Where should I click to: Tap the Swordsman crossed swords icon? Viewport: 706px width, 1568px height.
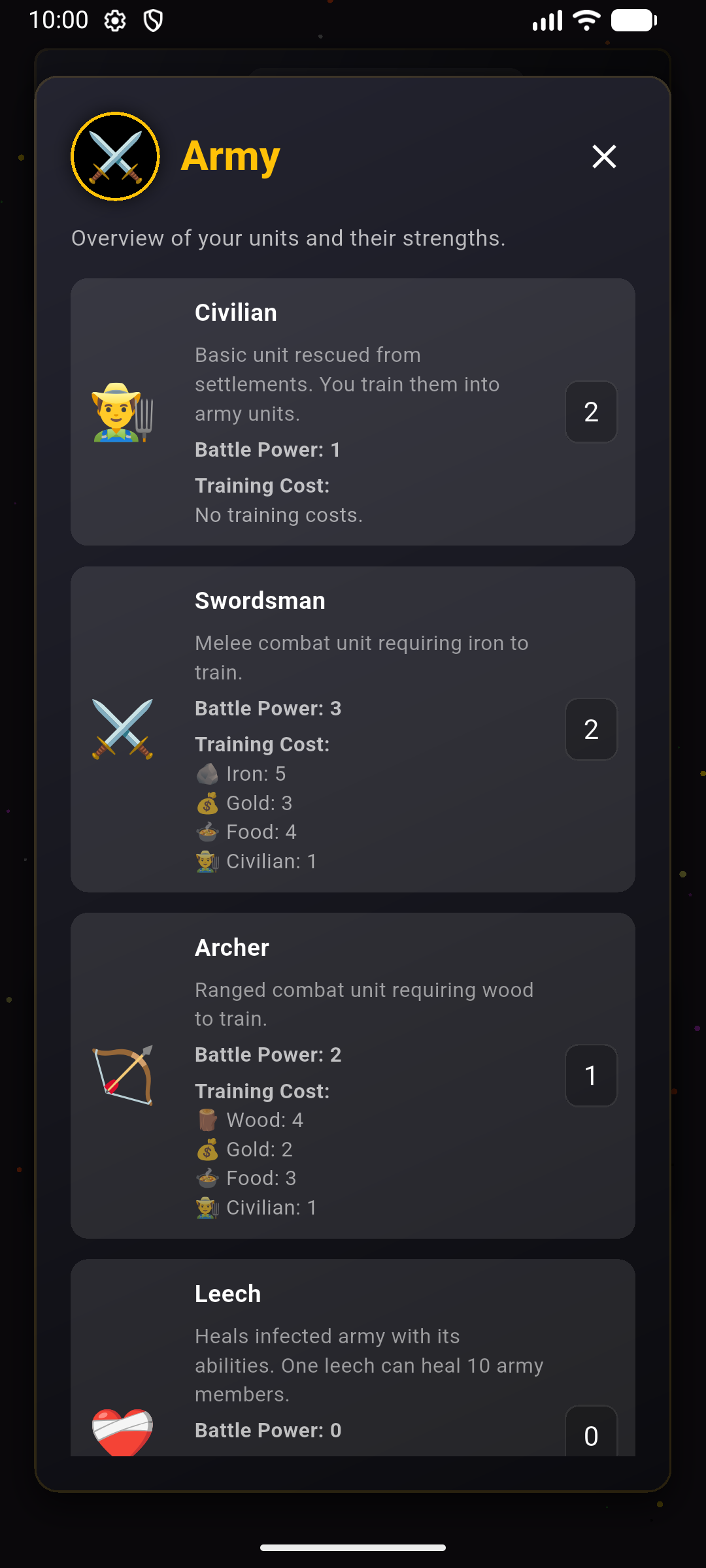(122, 729)
